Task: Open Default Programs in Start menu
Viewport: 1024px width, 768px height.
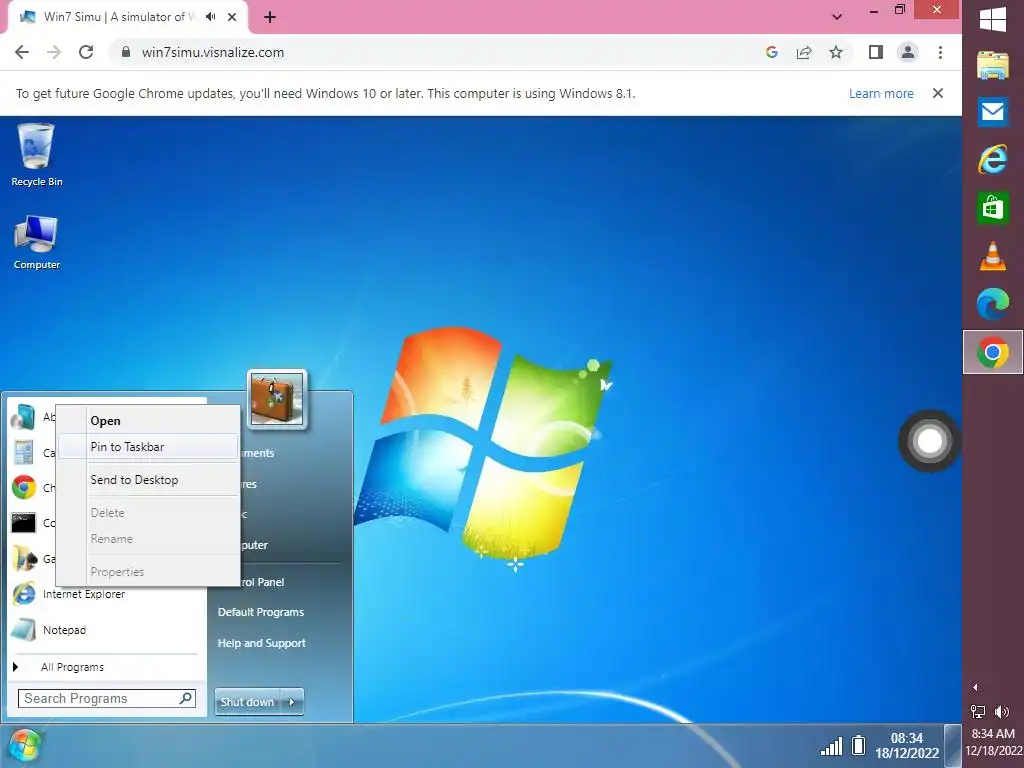Action: pos(261,612)
